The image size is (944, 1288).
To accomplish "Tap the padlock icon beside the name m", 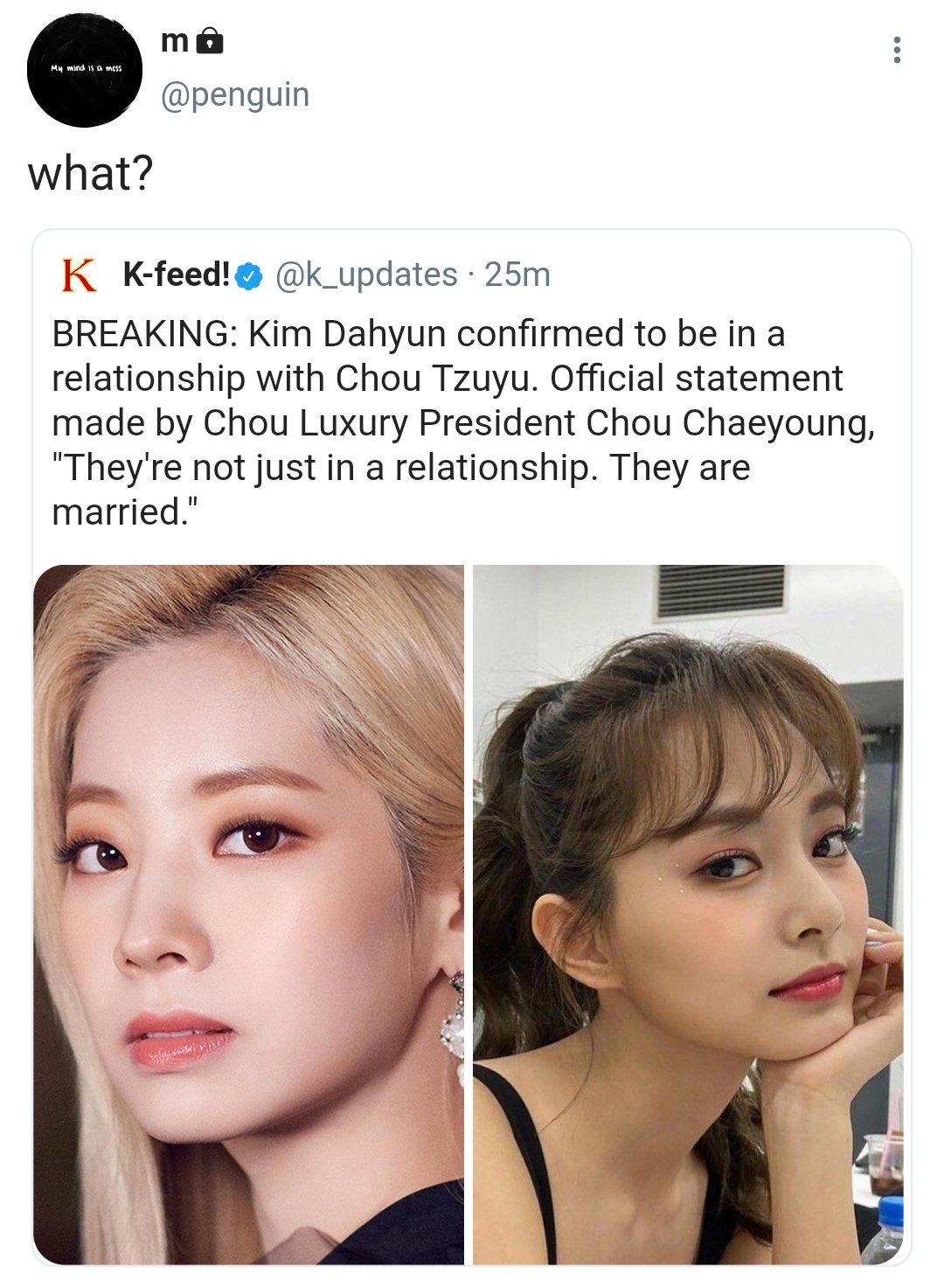I will pos(210,40).
